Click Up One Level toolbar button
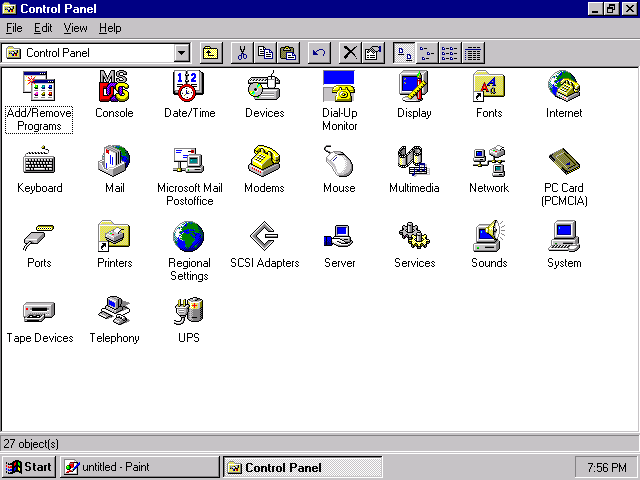Image resolution: width=640 pixels, height=480 pixels. click(x=211, y=53)
